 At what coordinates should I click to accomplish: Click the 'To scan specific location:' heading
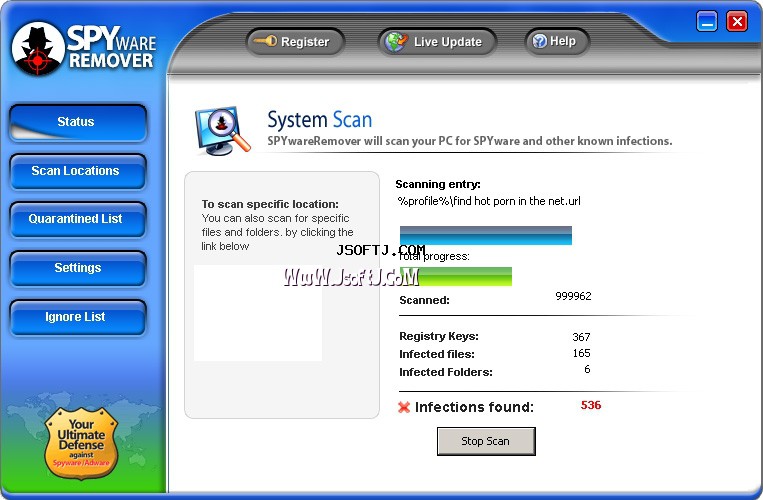tap(270, 204)
